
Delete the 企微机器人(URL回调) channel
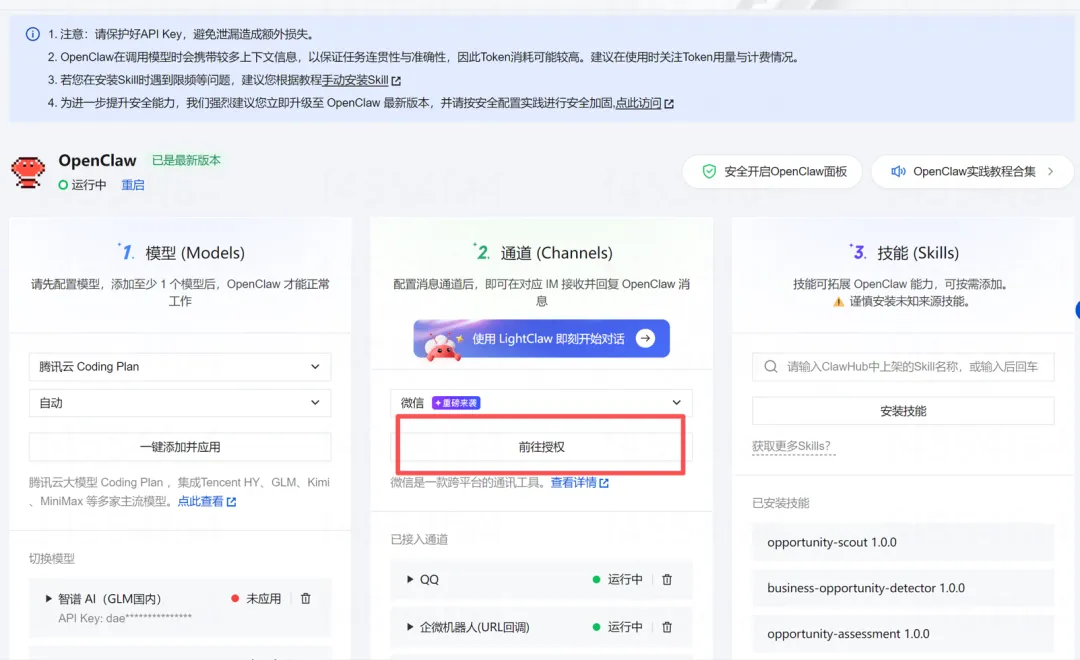point(667,627)
